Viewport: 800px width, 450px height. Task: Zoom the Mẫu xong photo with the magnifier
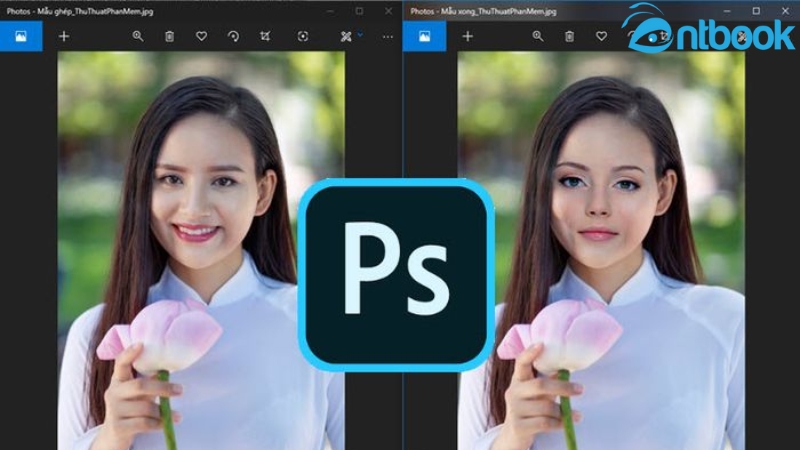[x=538, y=36]
